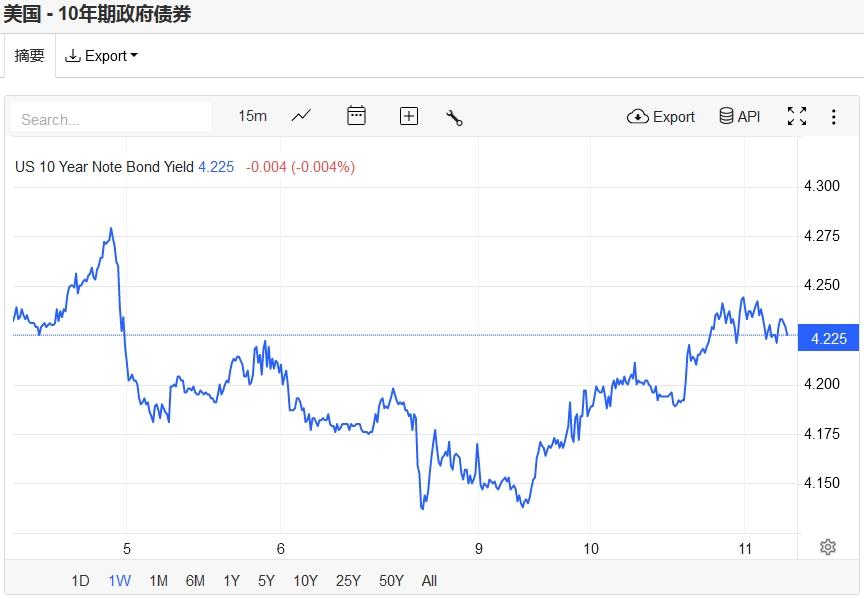This screenshot has width=864, height=599.
Task: Expand the Export dropdown beside 摘要
Action: (x=101, y=56)
